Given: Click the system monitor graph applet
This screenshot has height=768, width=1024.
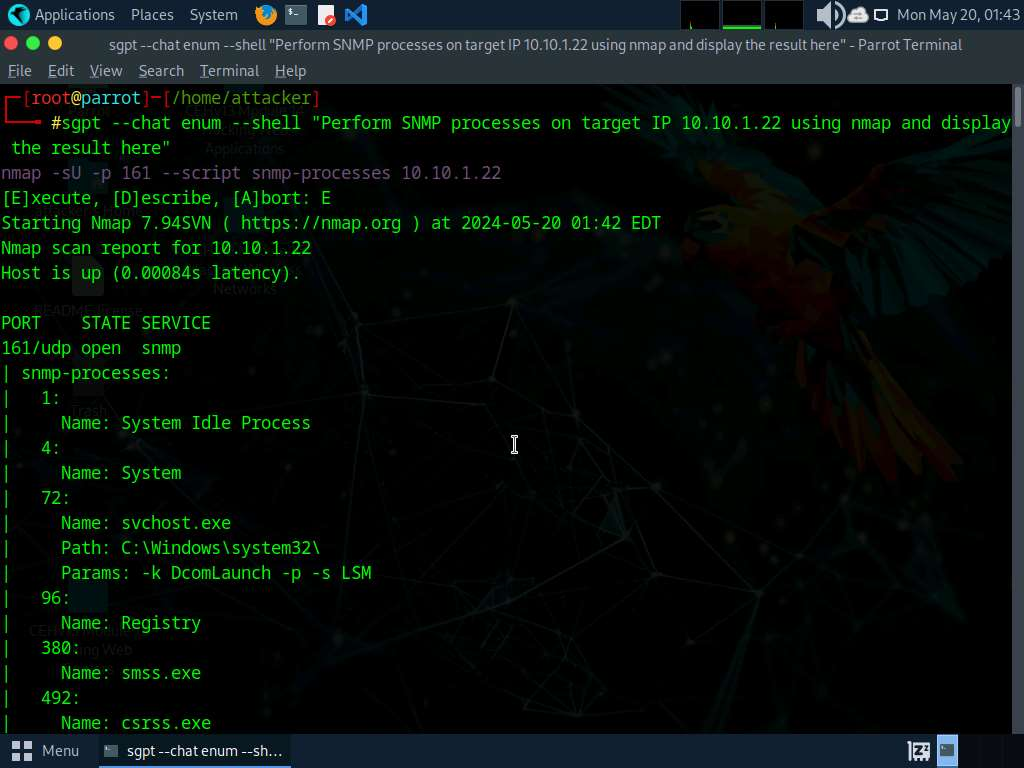Looking at the screenshot, I should tap(742, 15).
